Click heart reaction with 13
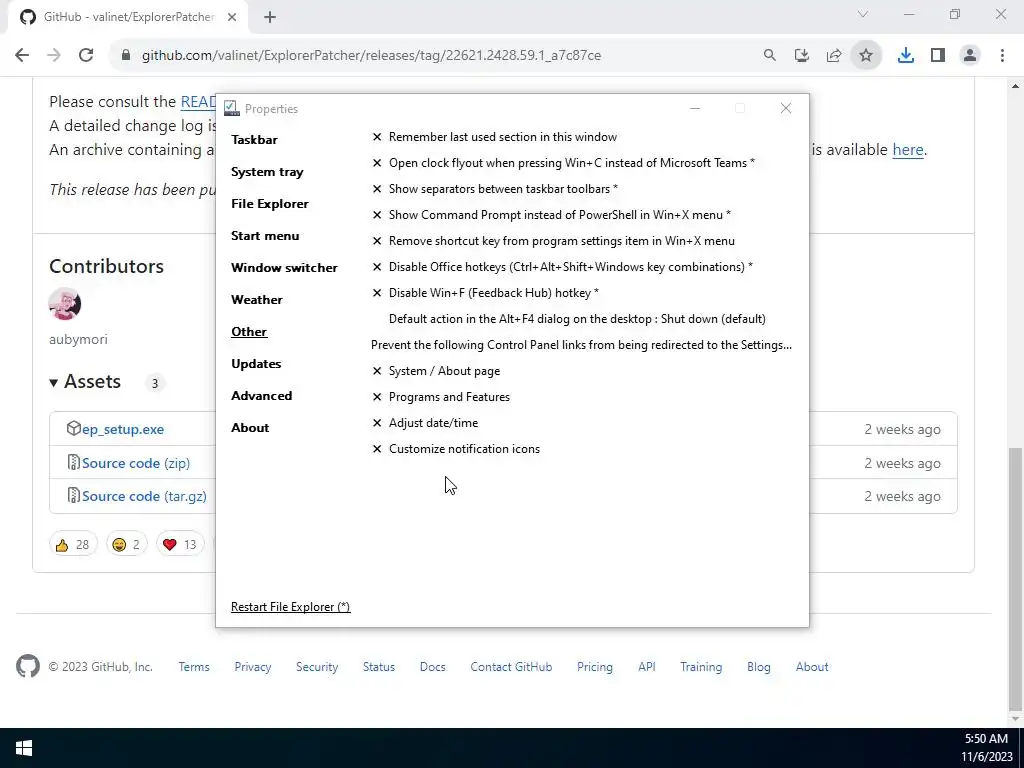Screen dimensions: 1024x768 [x=180, y=544]
